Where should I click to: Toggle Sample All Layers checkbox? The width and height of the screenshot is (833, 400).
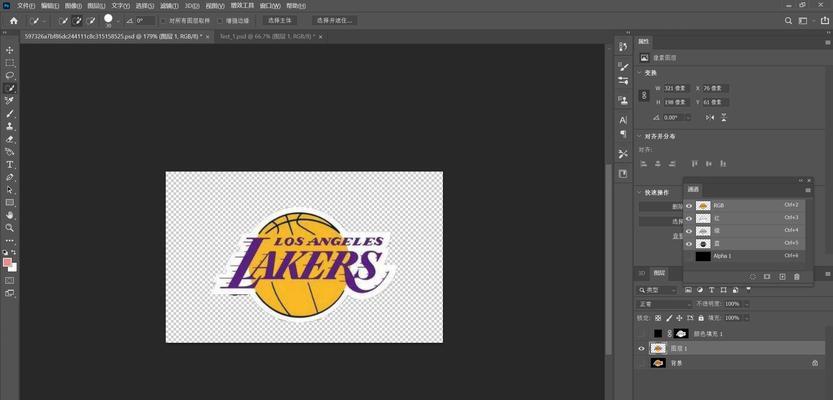(164, 21)
